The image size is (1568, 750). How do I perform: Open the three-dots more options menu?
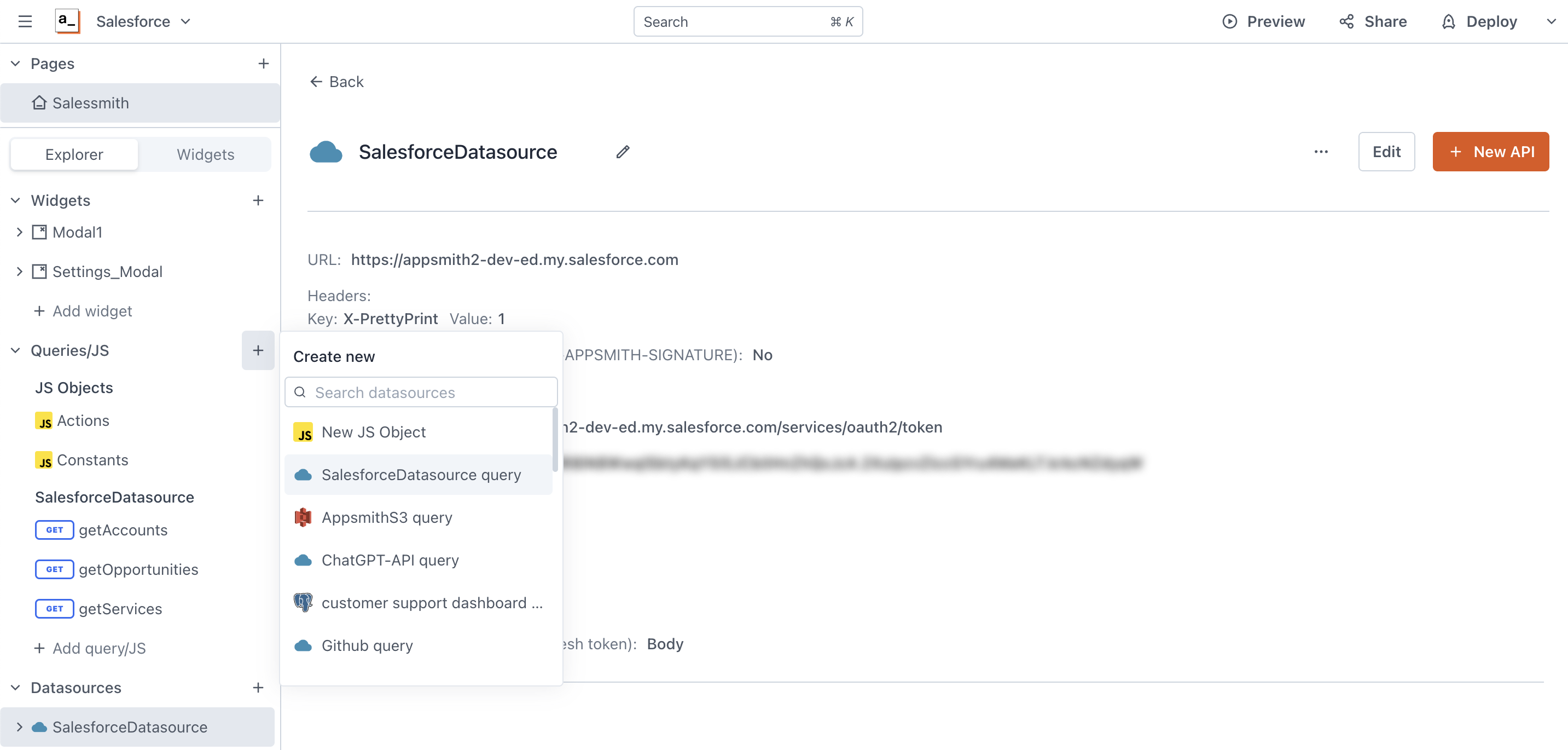coord(1320,152)
